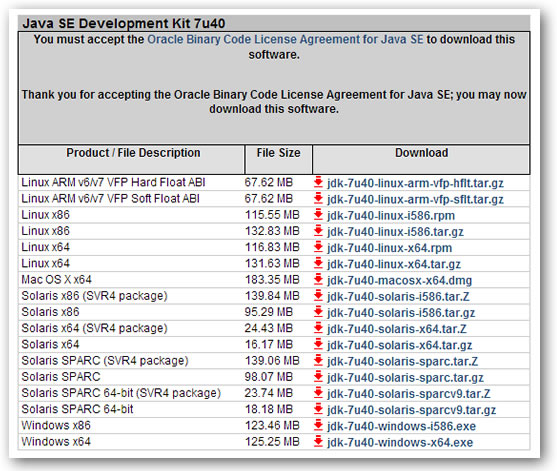Click 'Linux ARM v6/v7 VFP Soft Float ABI' text

click(x=110, y=199)
